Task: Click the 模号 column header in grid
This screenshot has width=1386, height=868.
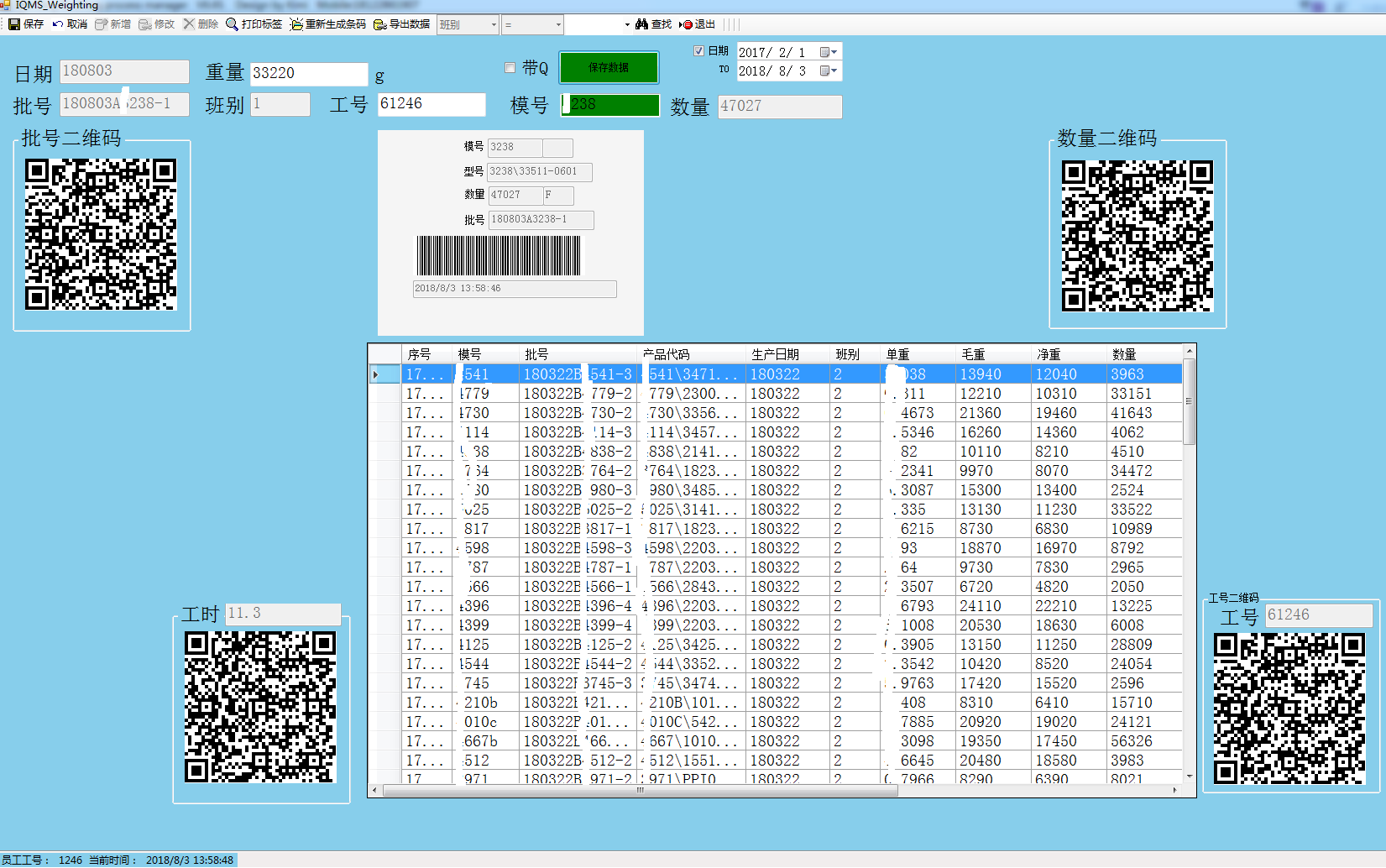Action: coord(485,354)
